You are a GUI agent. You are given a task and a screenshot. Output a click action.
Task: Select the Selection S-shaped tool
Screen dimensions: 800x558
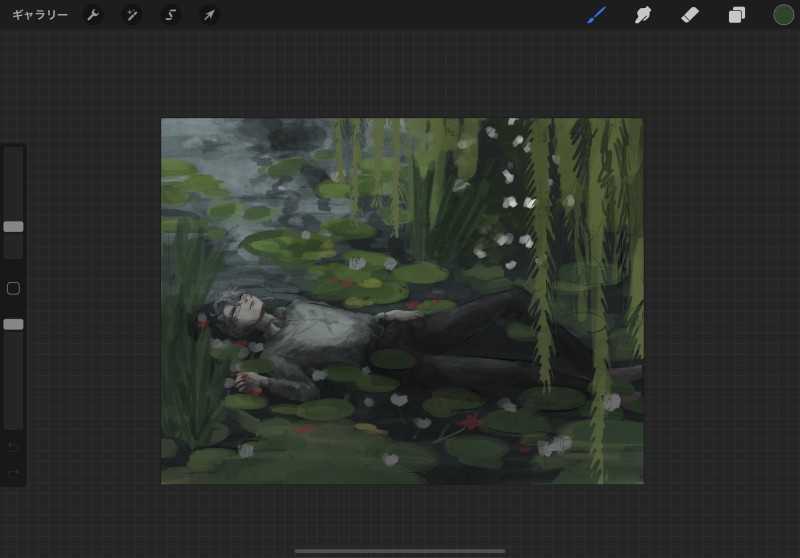tap(170, 15)
